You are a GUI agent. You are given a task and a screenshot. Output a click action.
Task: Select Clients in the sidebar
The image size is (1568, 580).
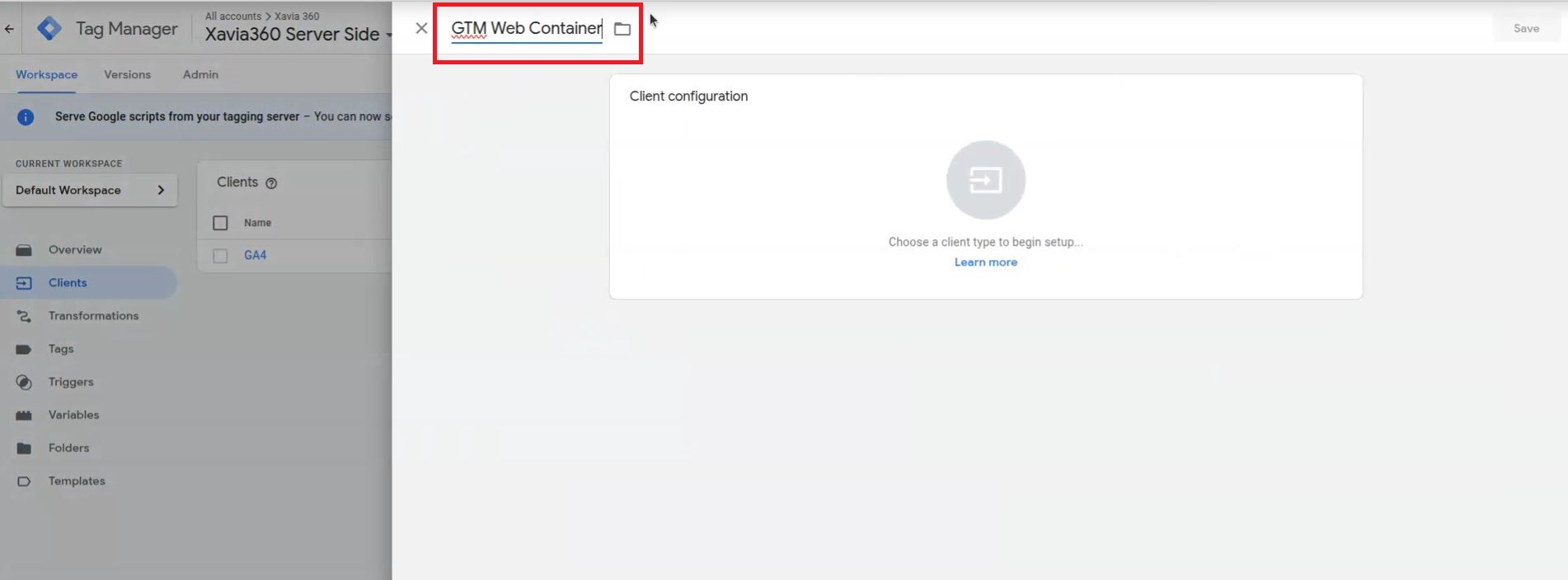click(68, 283)
